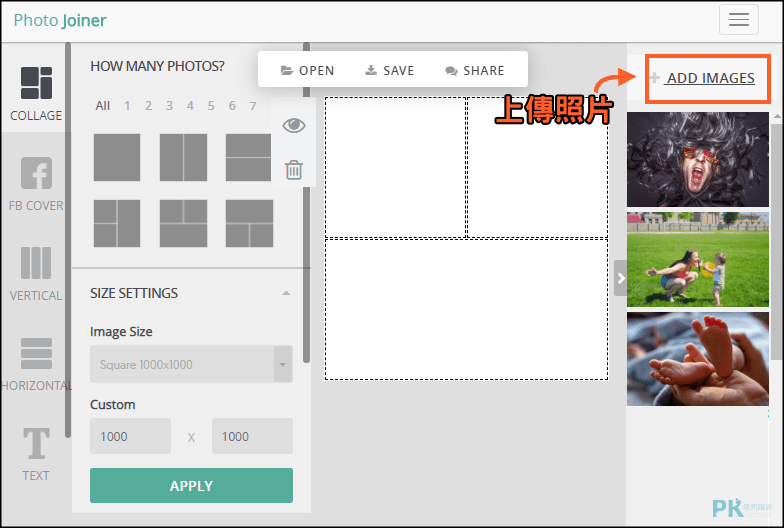Collapse the image sidebar with the arrow

[620, 278]
